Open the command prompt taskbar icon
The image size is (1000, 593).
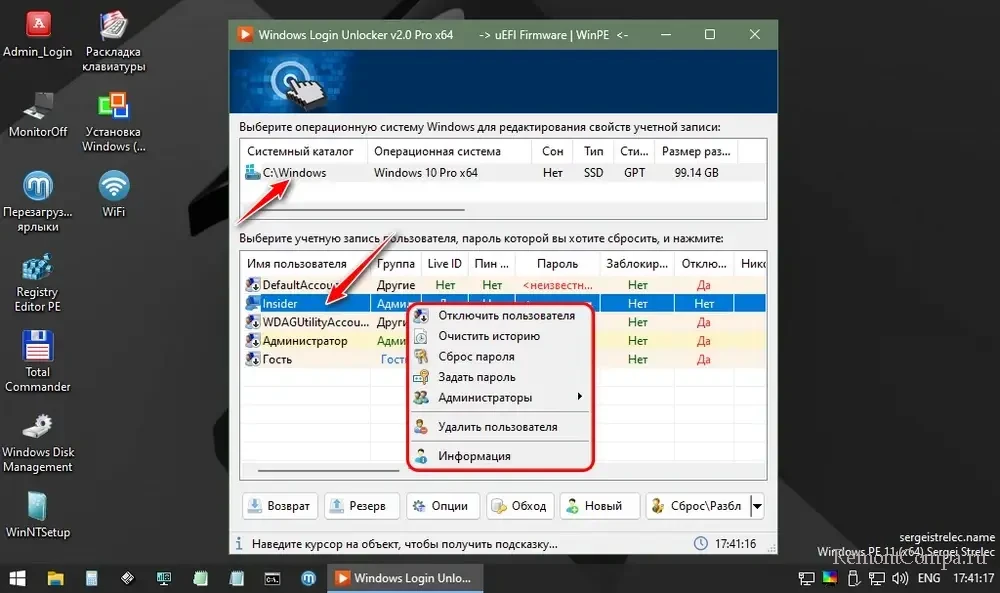click(x=272, y=578)
